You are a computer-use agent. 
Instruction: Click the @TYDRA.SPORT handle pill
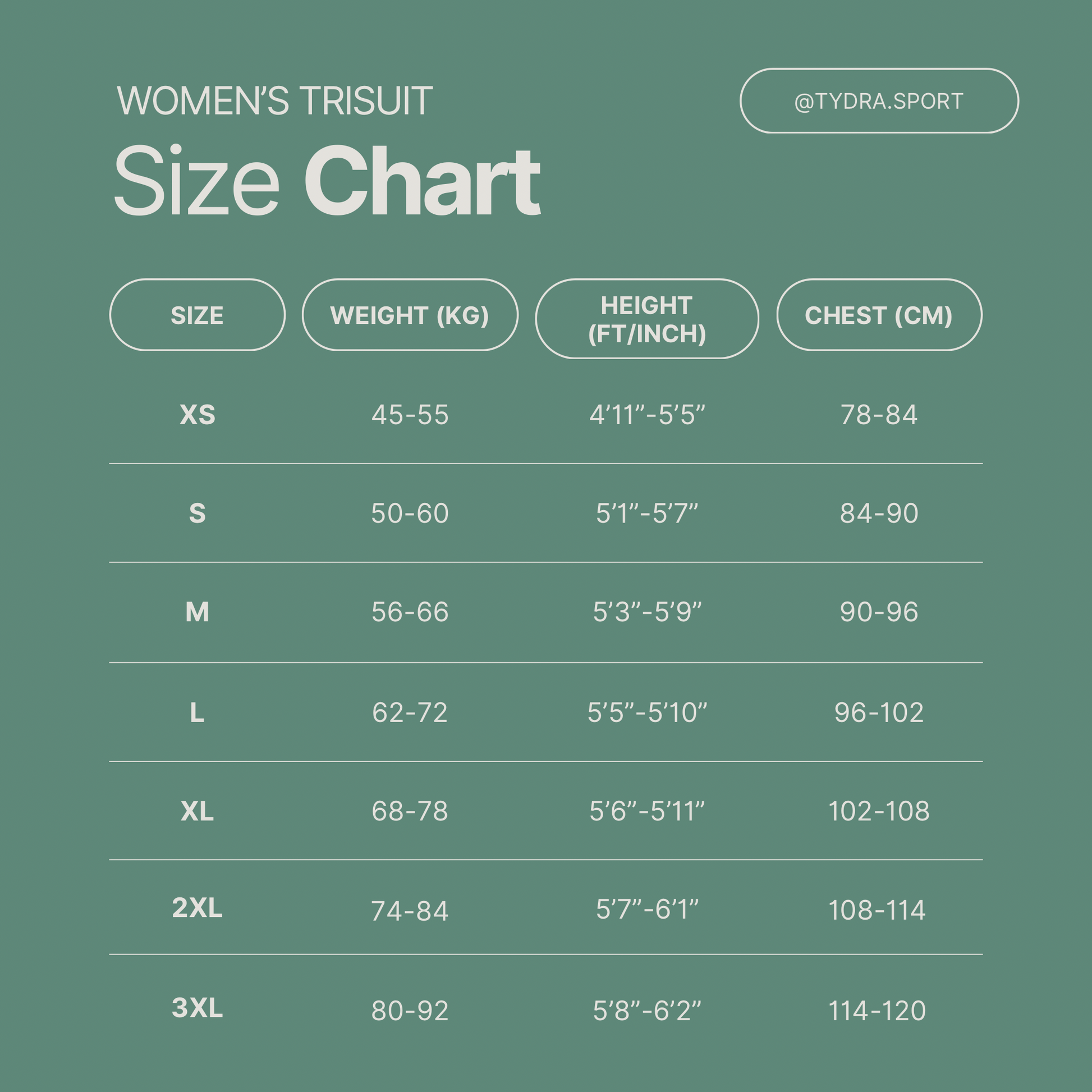pos(879,101)
